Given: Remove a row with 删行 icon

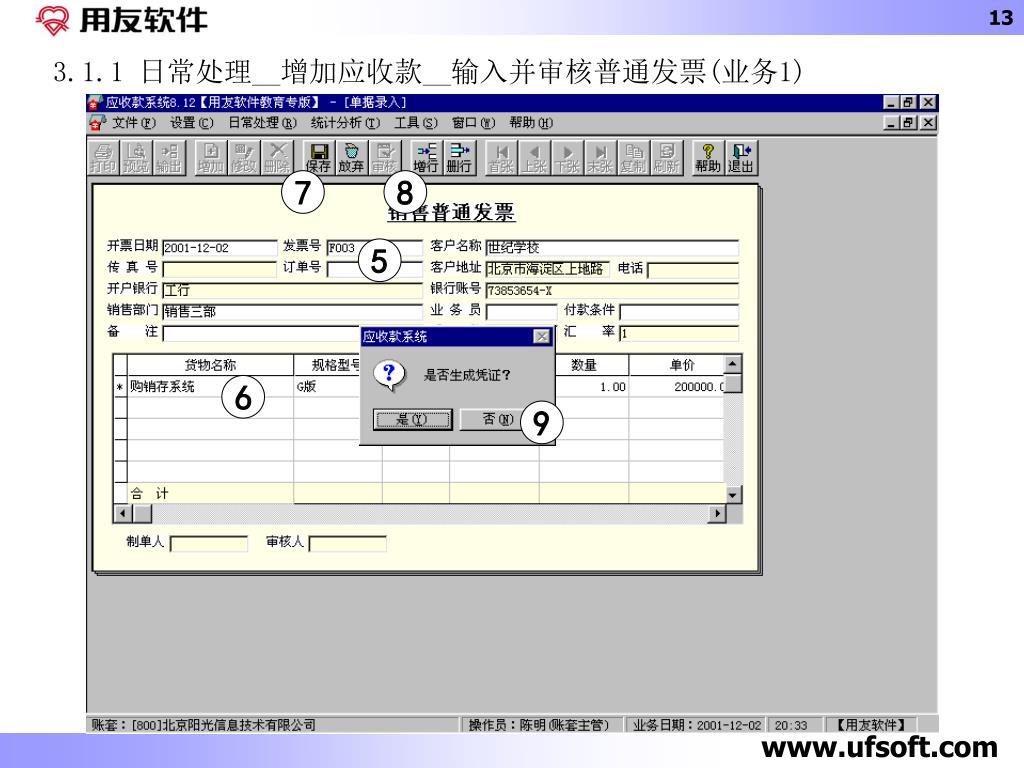Looking at the screenshot, I should (459, 158).
